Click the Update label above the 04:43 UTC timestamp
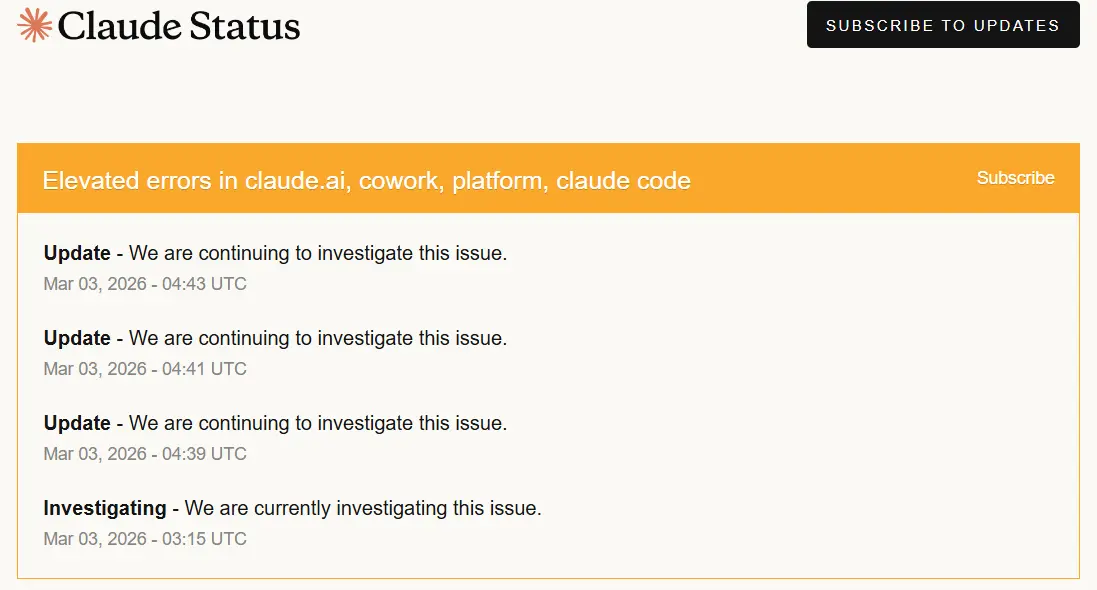This screenshot has width=1097, height=590. tap(77, 253)
